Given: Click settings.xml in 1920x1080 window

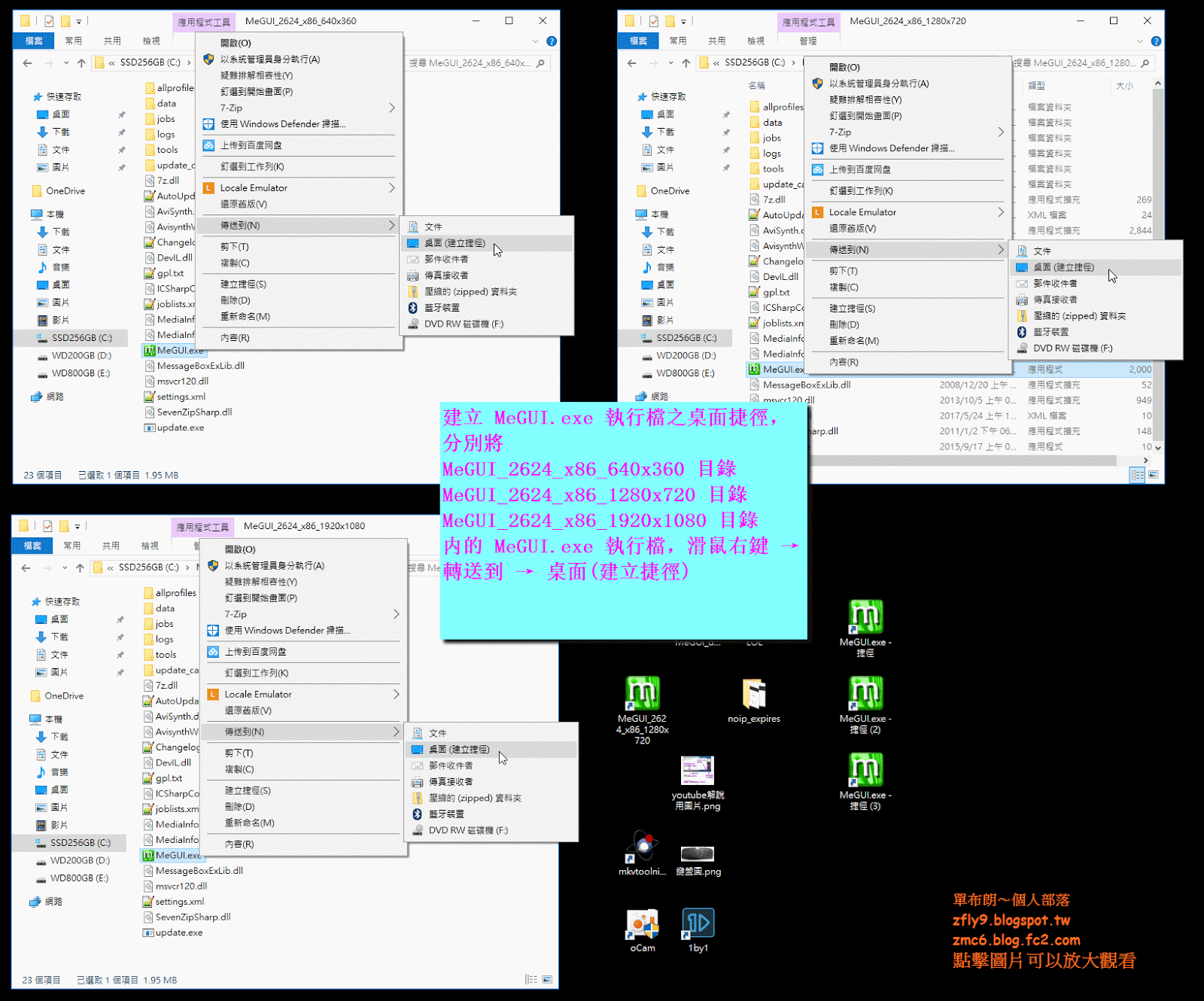Looking at the screenshot, I should 173,902.
